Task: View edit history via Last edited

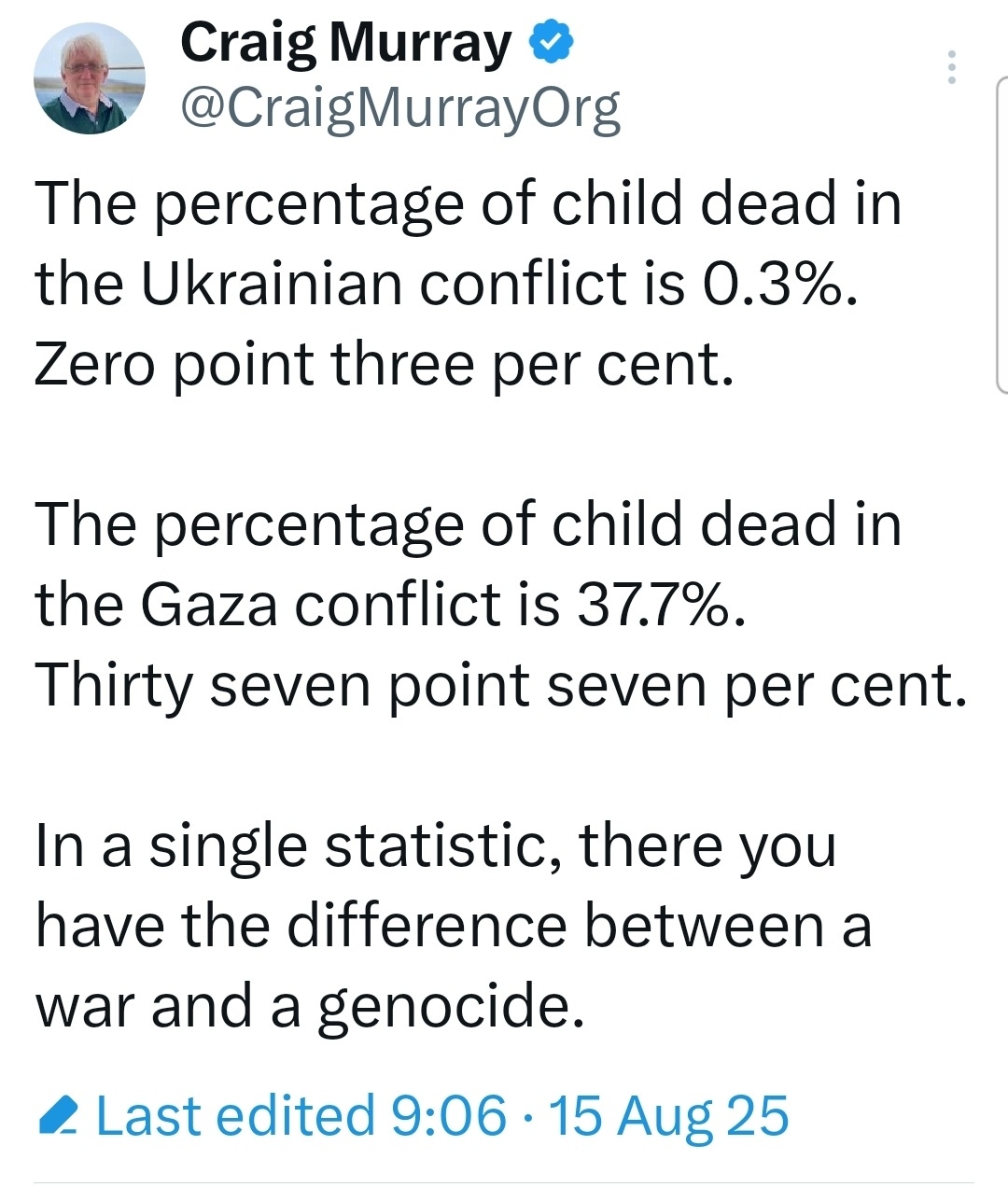Action: tap(235, 1116)
